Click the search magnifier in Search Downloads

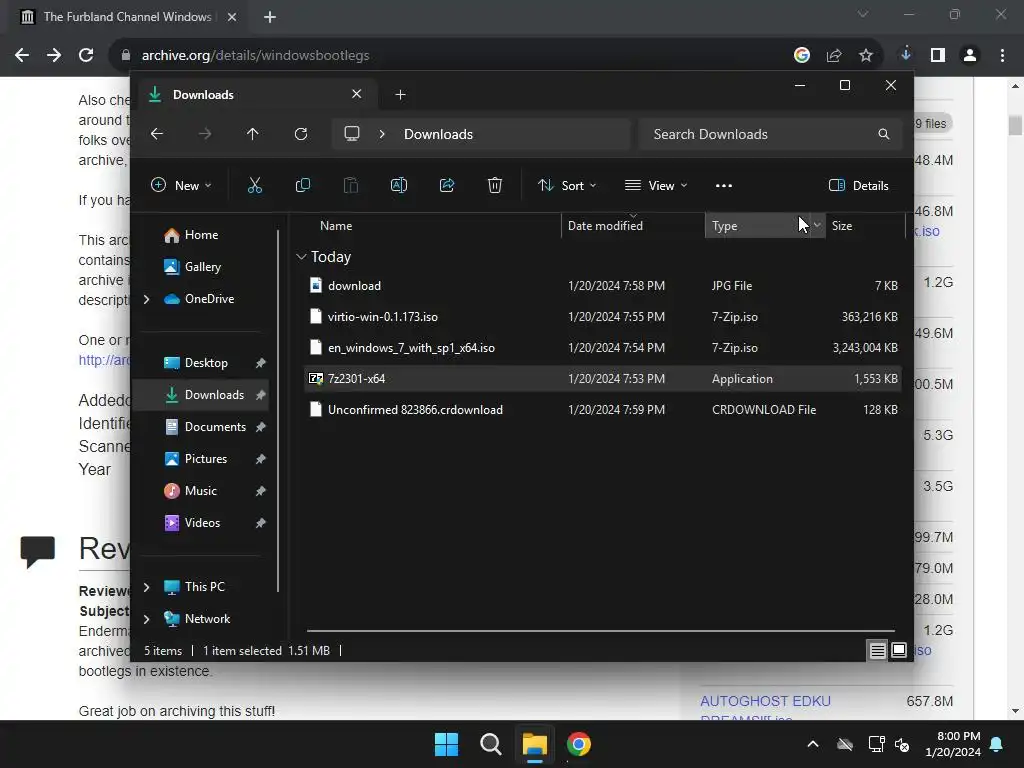[884, 134]
